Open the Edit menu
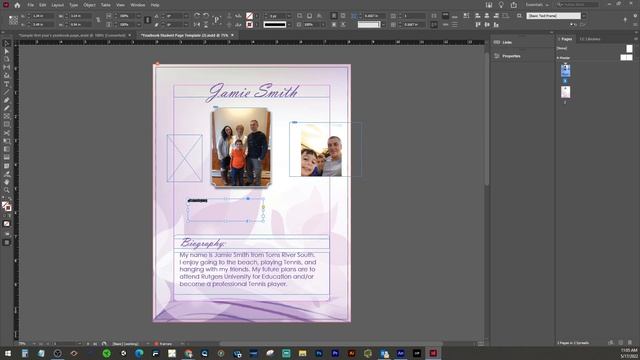The width and height of the screenshot is (640, 360). (42, 5)
